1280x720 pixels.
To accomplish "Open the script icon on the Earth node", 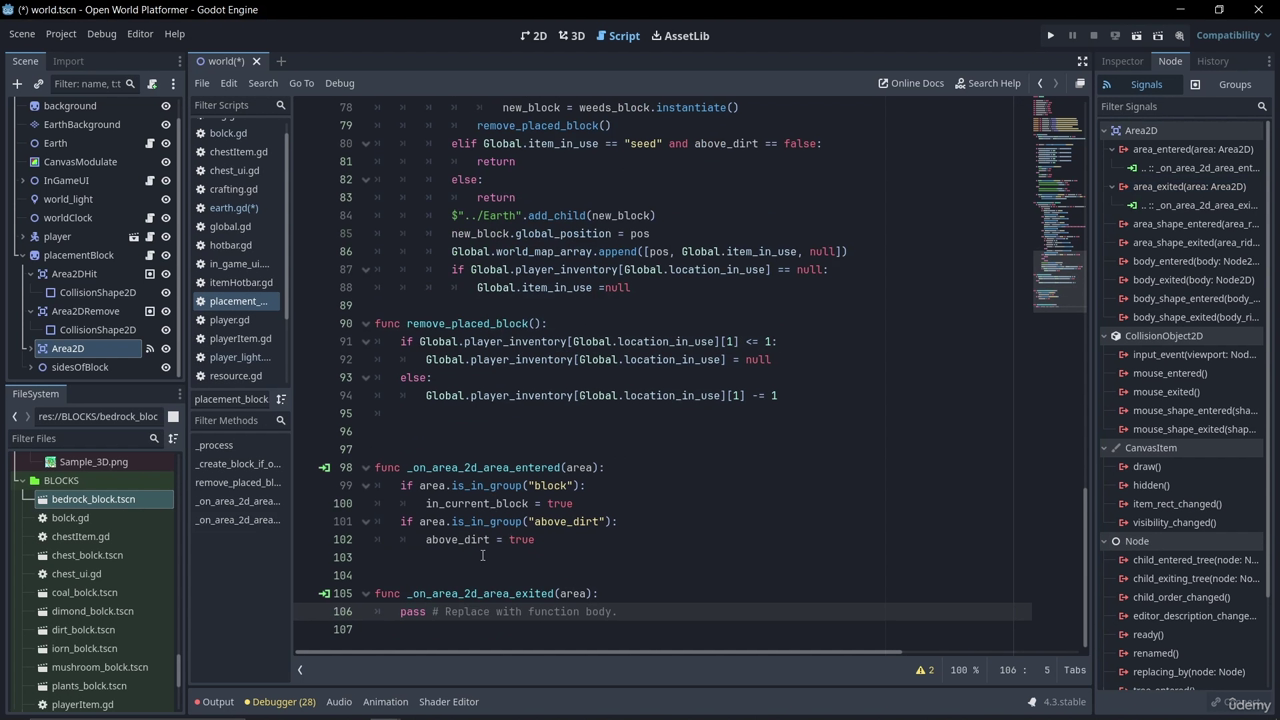I will pos(150,143).
